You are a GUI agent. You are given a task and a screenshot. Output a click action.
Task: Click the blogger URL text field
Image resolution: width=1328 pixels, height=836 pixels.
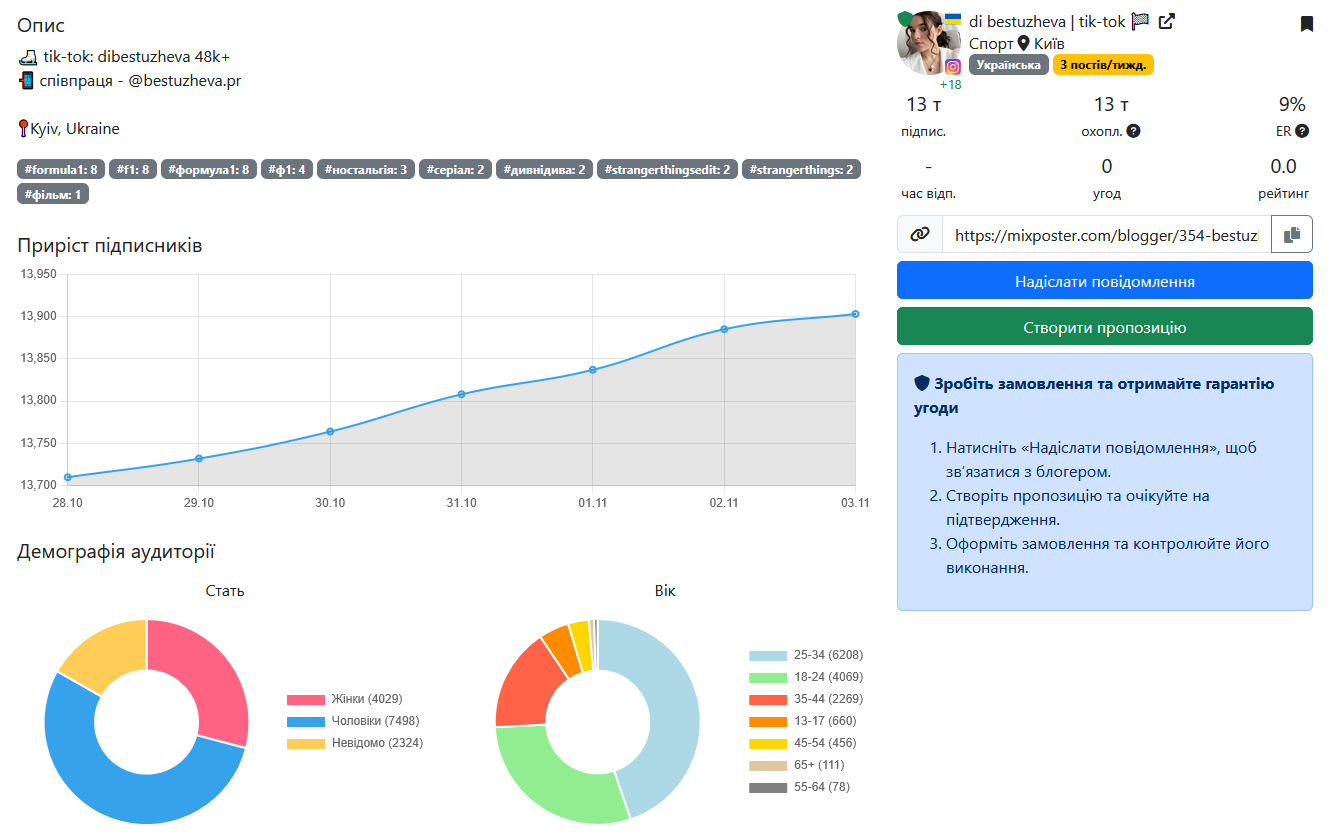tap(1105, 234)
